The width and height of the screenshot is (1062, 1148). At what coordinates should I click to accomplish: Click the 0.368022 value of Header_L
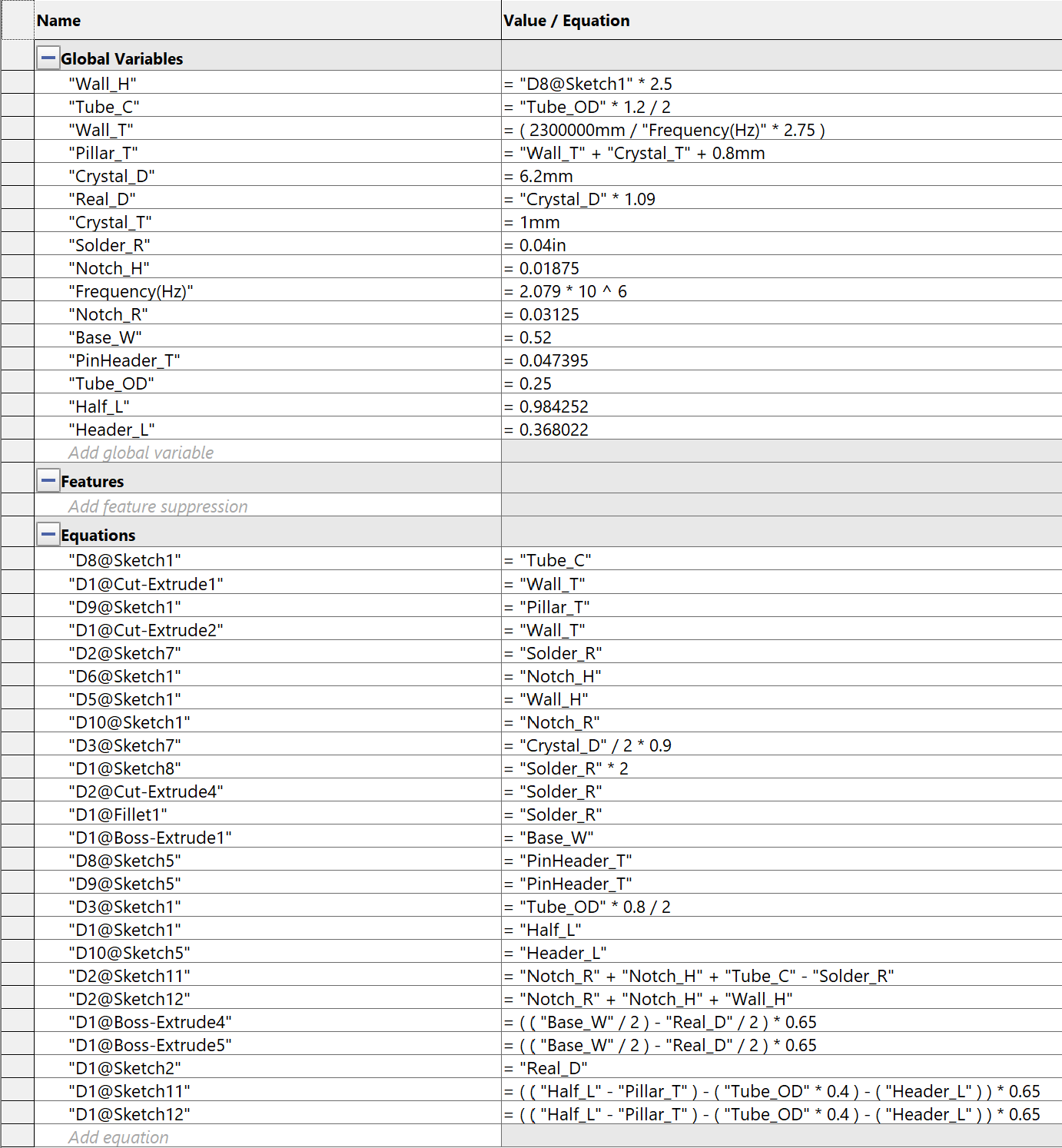782,430
